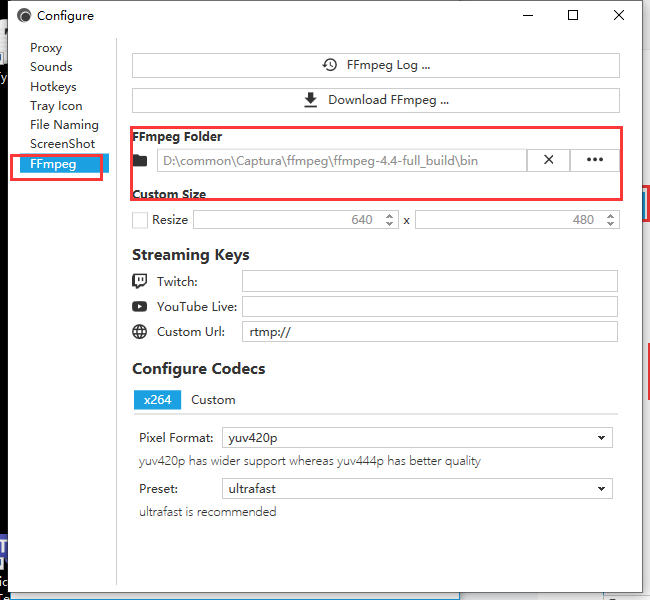The image size is (650, 600).
Task: Click the Download FFmpeg button
Action: click(x=376, y=100)
